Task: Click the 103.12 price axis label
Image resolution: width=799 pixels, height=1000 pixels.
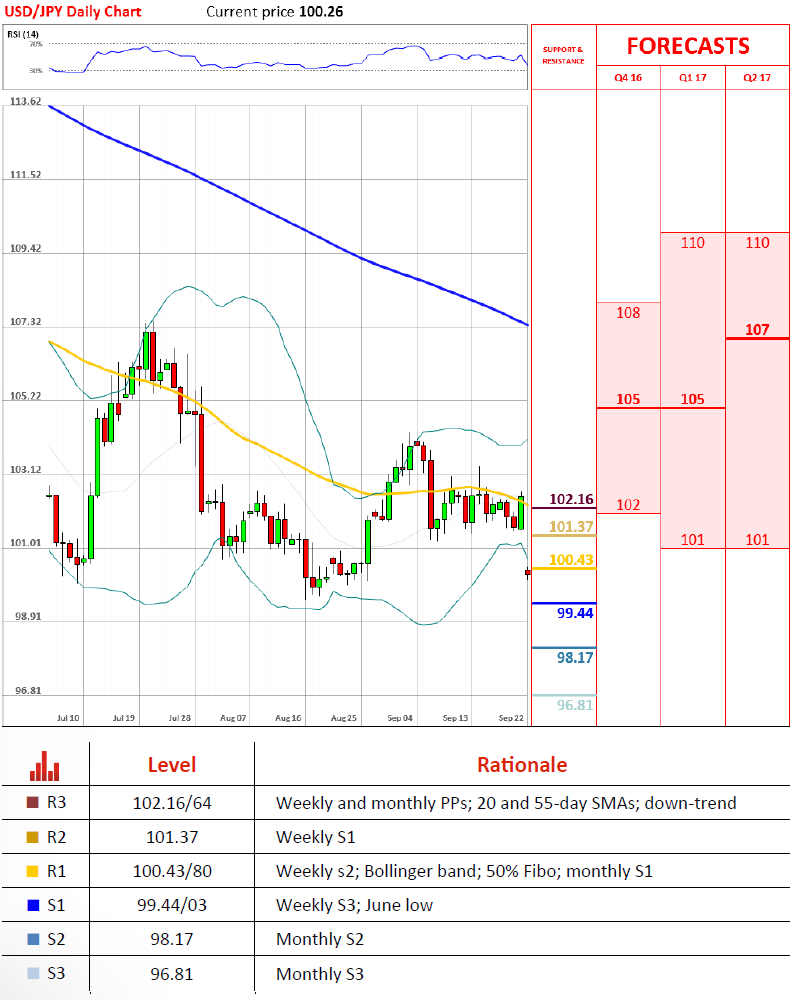Action: pyautogui.click(x=26, y=469)
